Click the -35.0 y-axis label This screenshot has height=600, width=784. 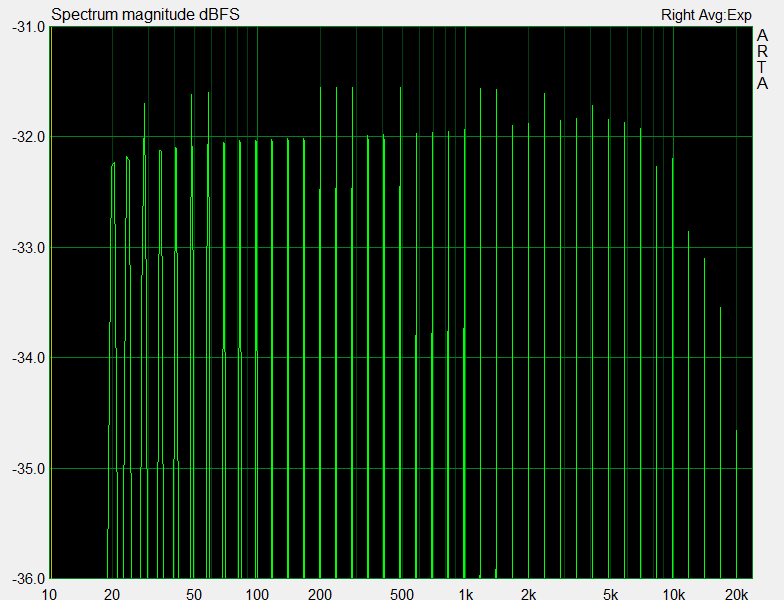[x=28, y=469]
